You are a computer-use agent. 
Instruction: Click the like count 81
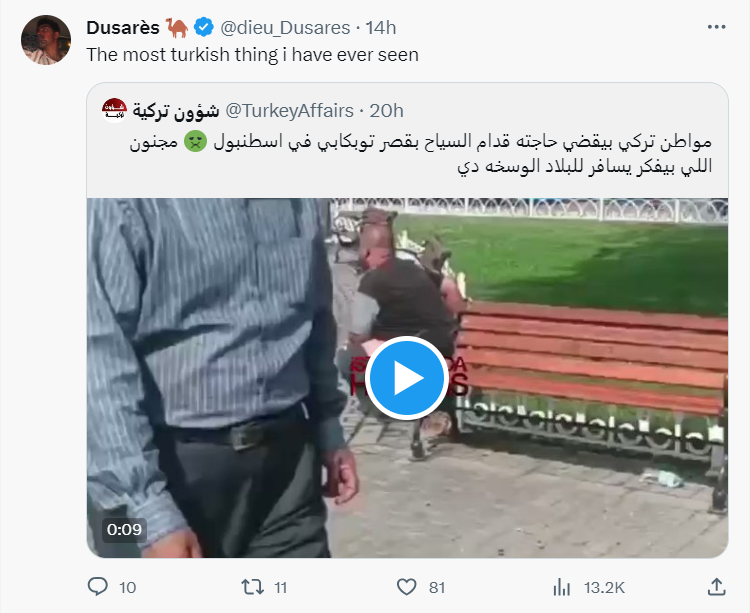[x=437, y=587]
